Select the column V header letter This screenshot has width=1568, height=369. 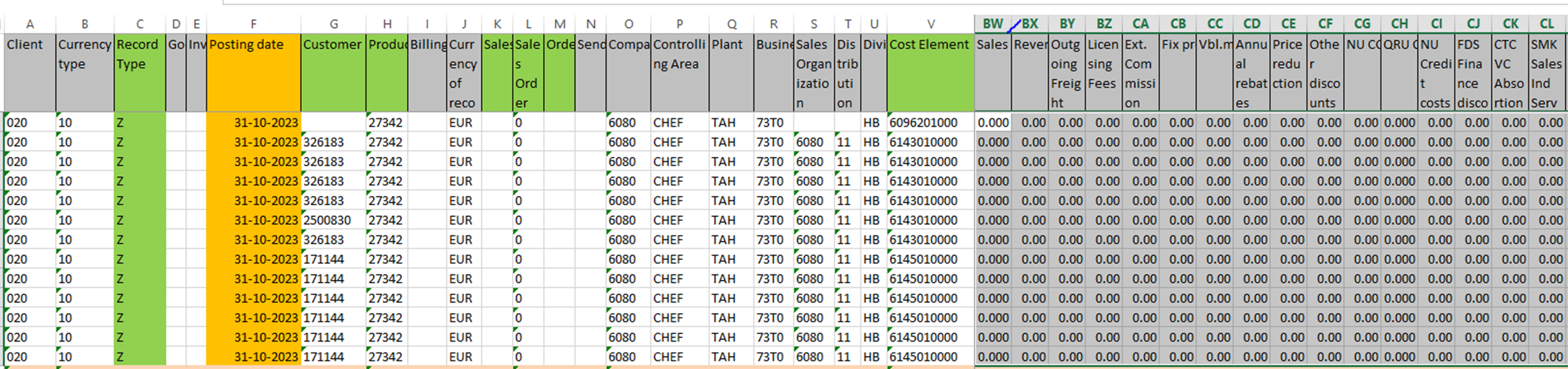[930, 24]
